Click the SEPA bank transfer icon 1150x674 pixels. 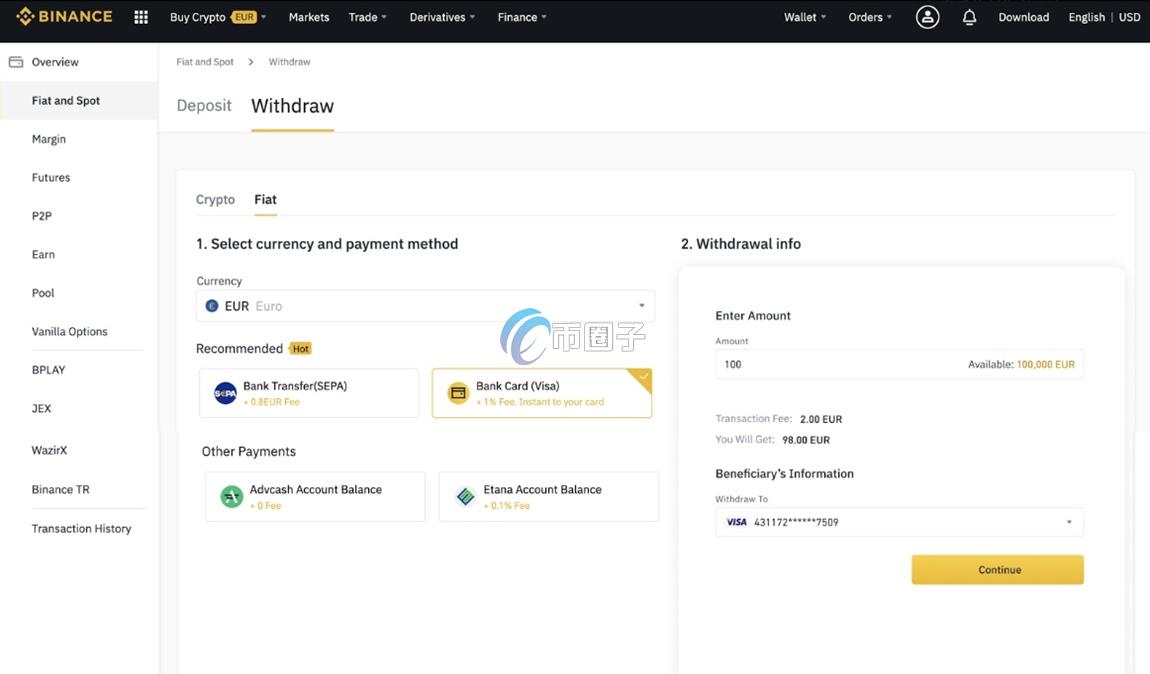coord(225,393)
